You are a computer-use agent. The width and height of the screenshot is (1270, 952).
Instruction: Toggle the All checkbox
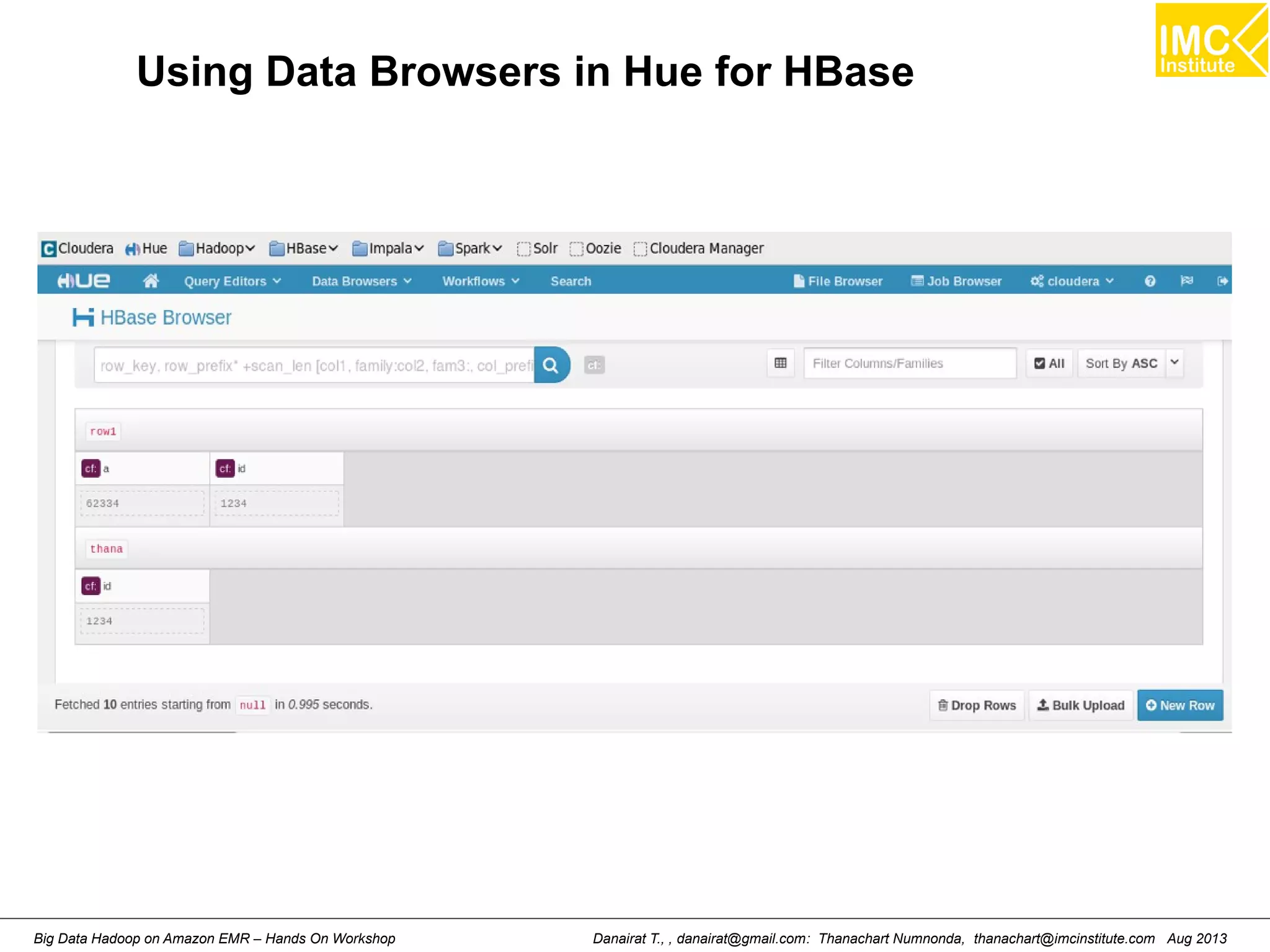1049,363
